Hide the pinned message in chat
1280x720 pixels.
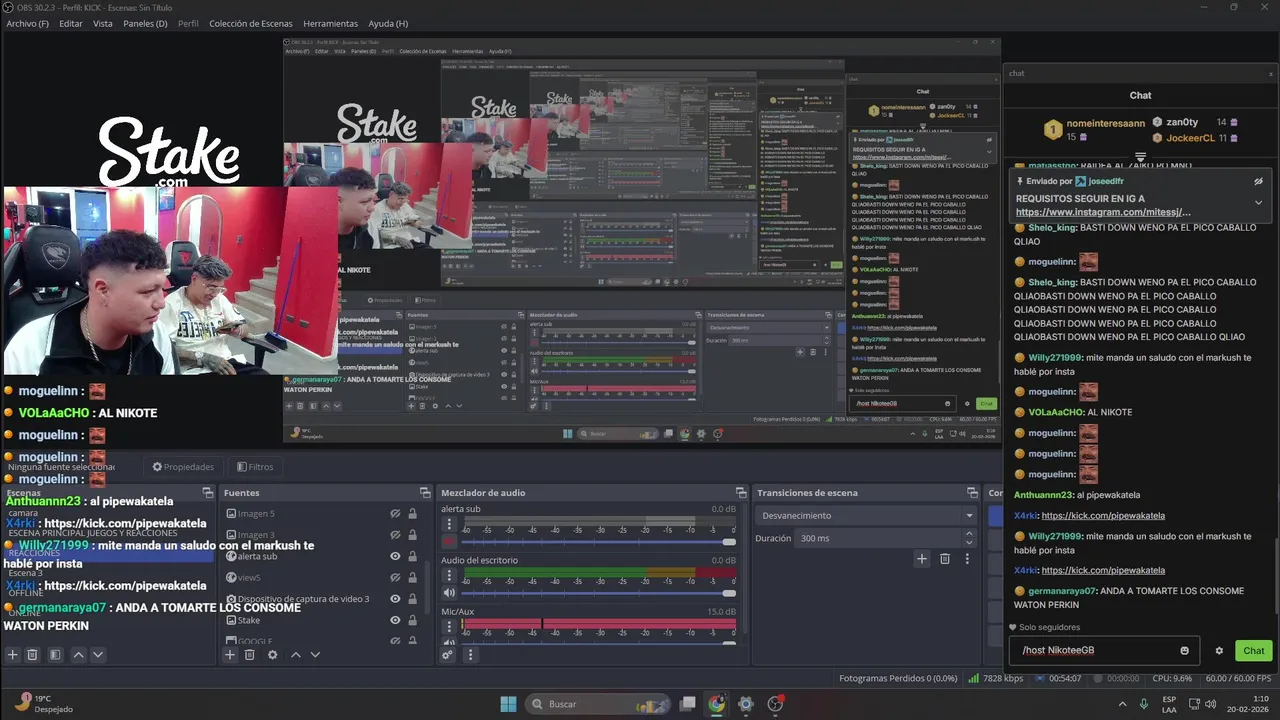[x=1258, y=181]
